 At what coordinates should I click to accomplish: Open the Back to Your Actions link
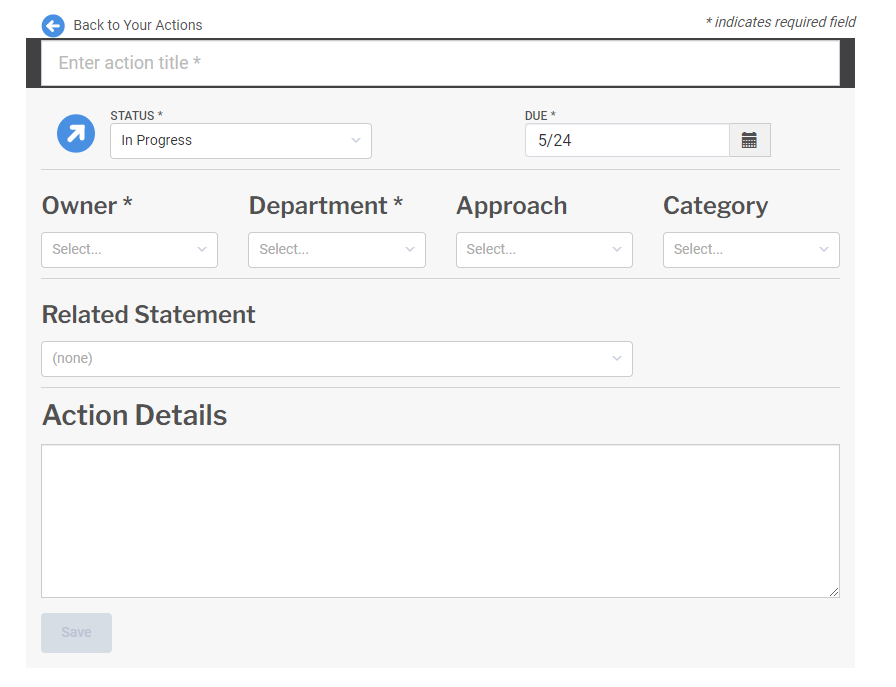tap(136, 25)
